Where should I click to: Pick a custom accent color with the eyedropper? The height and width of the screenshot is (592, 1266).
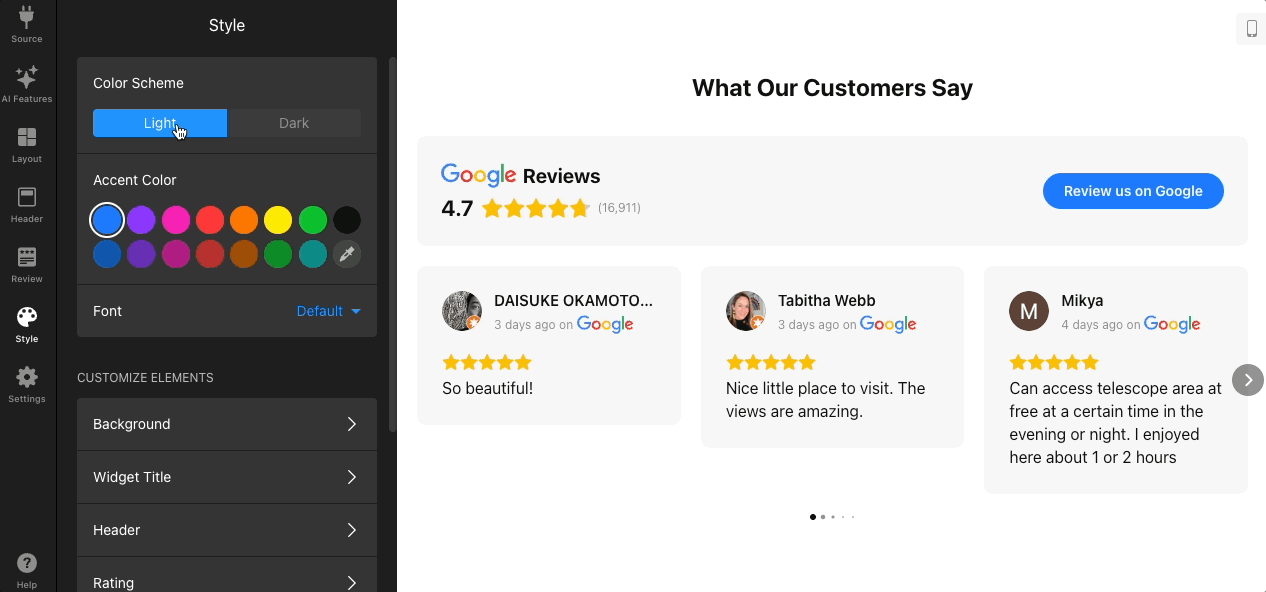tap(347, 254)
